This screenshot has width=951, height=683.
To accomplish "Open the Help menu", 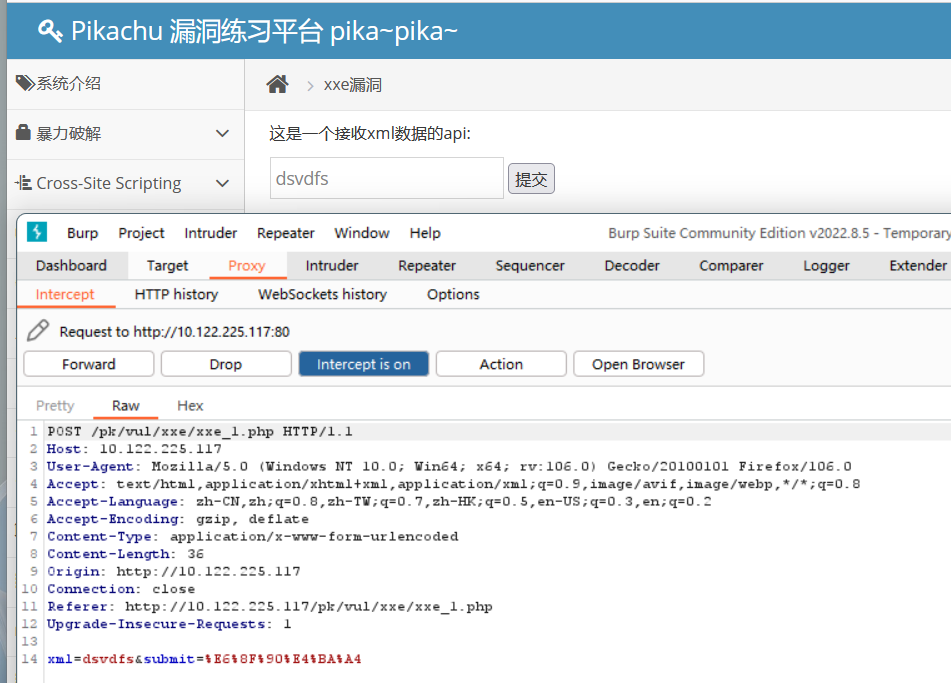I will pyautogui.click(x=425, y=233).
